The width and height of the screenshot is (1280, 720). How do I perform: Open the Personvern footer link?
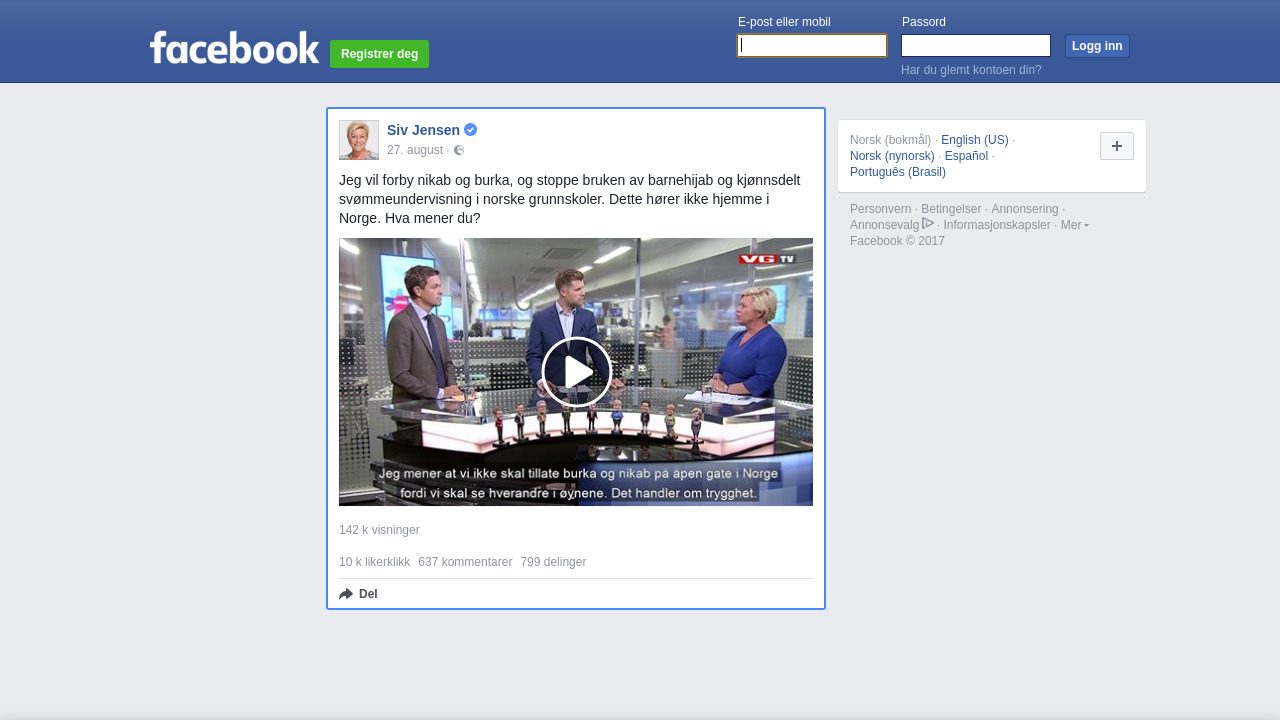[x=880, y=209]
